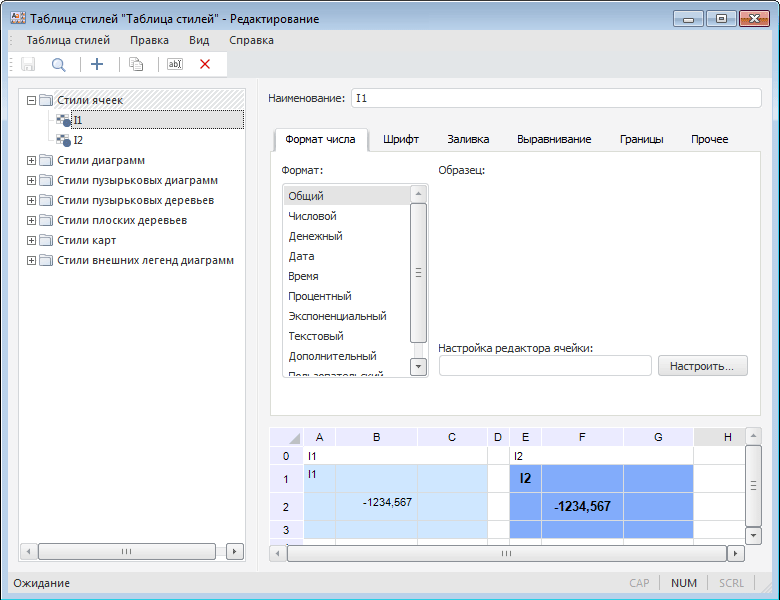Collapse the Стили ячеек tree node
This screenshot has height=600, width=780.
[31, 100]
